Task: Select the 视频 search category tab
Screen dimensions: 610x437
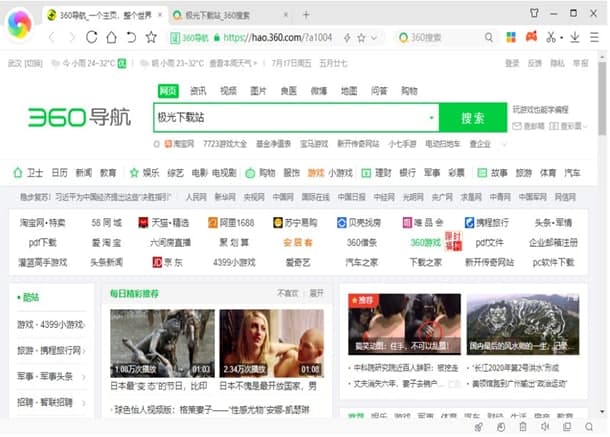Action: (x=228, y=90)
